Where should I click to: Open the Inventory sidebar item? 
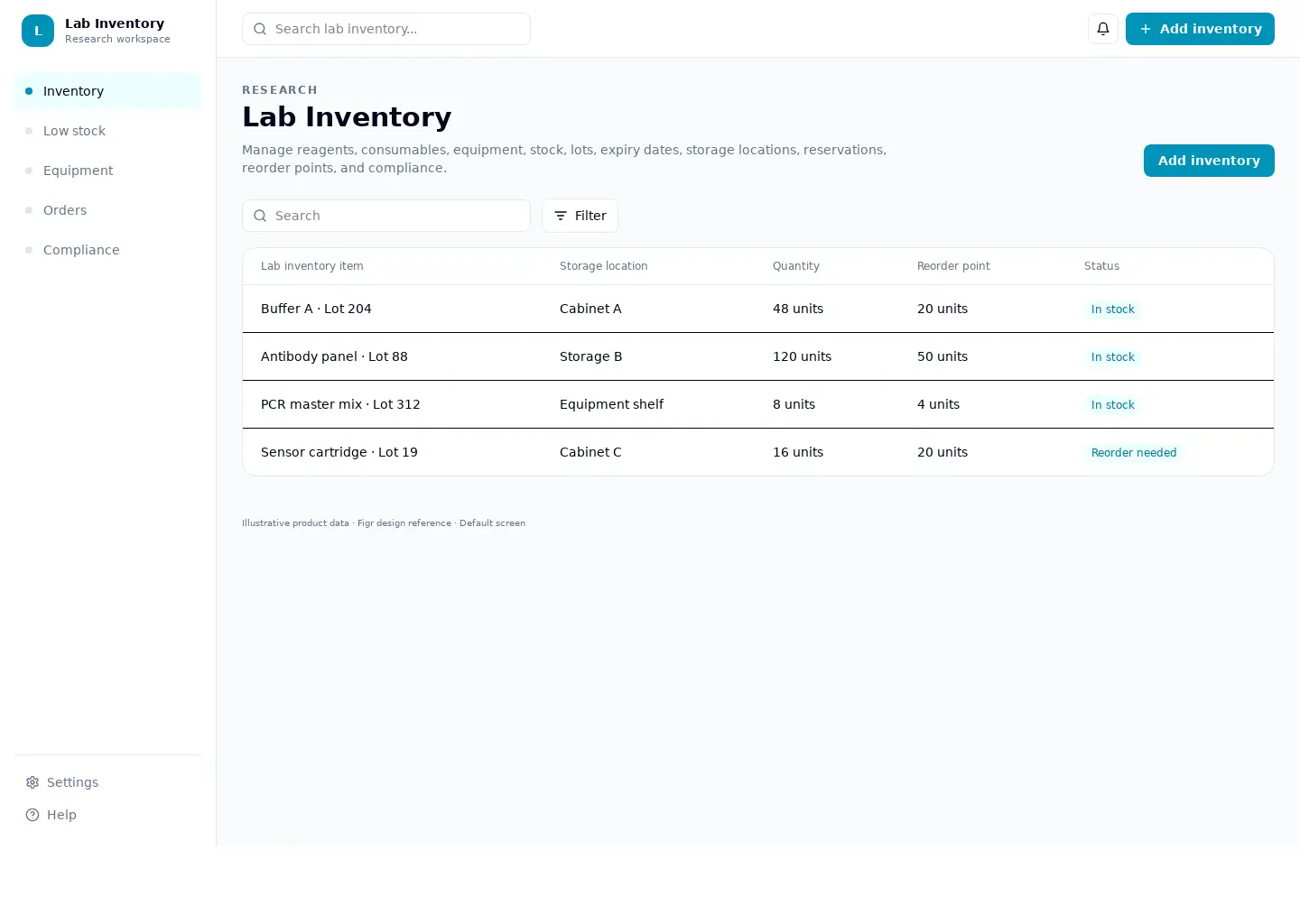(x=108, y=91)
